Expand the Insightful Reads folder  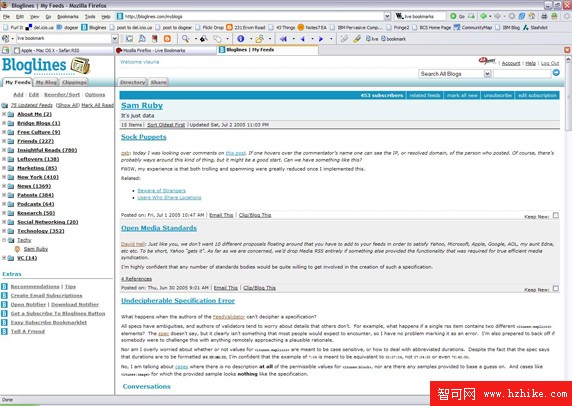point(4,150)
